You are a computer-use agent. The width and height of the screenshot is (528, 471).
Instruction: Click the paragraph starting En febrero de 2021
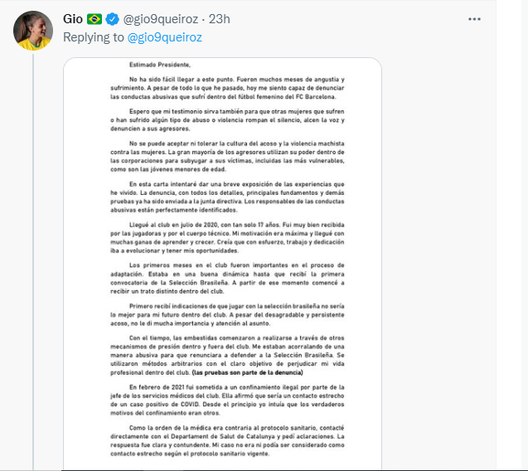click(x=227, y=400)
